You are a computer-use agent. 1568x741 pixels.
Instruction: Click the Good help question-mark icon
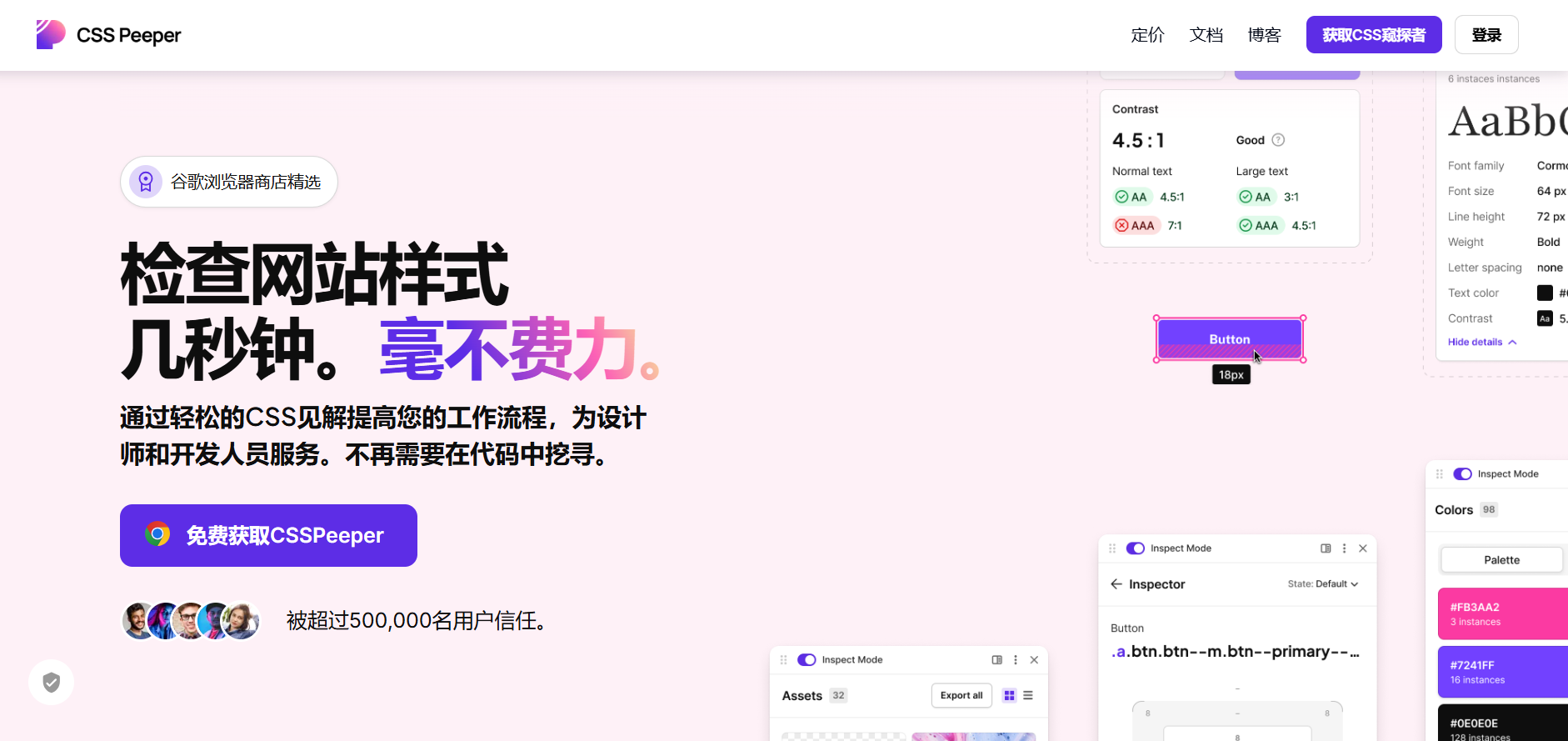[1278, 140]
